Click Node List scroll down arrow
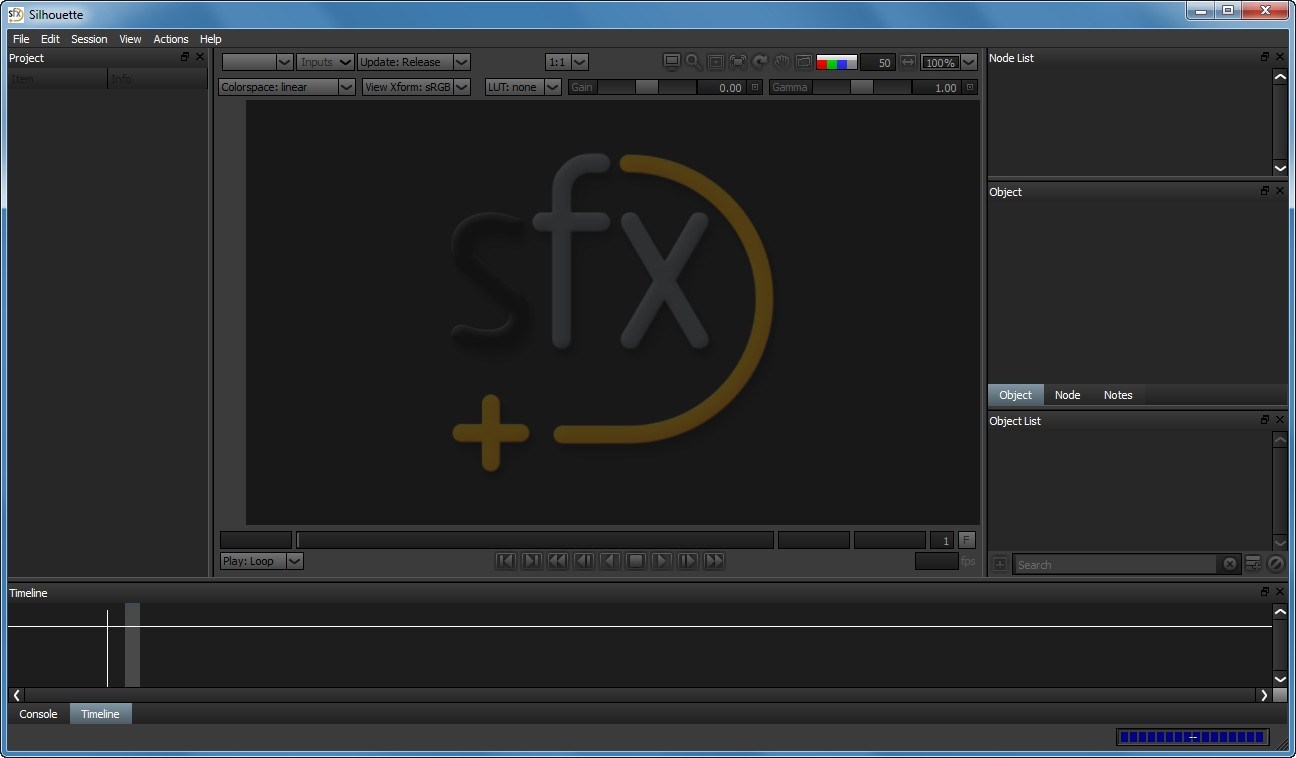 (x=1280, y=168)
